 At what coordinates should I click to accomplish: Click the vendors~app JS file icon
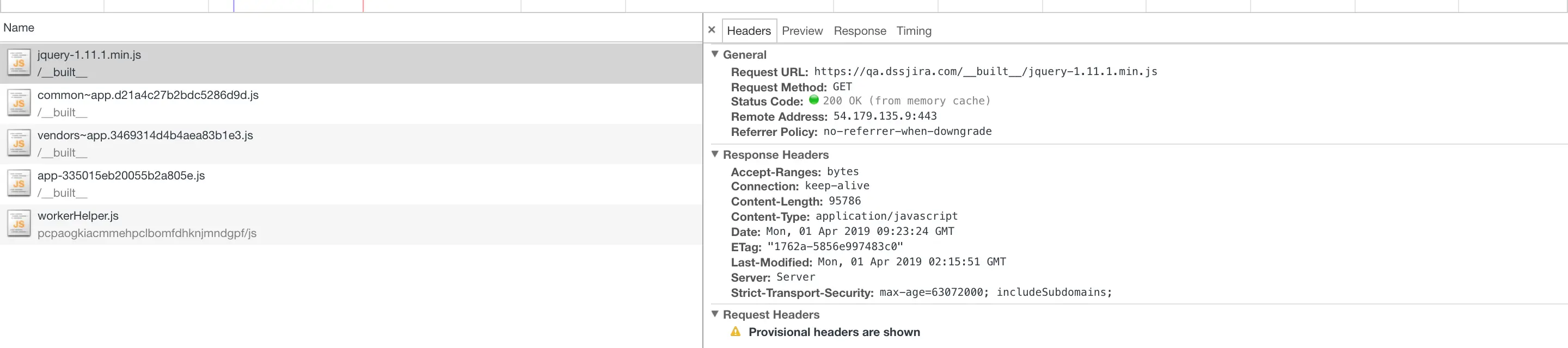19,144
